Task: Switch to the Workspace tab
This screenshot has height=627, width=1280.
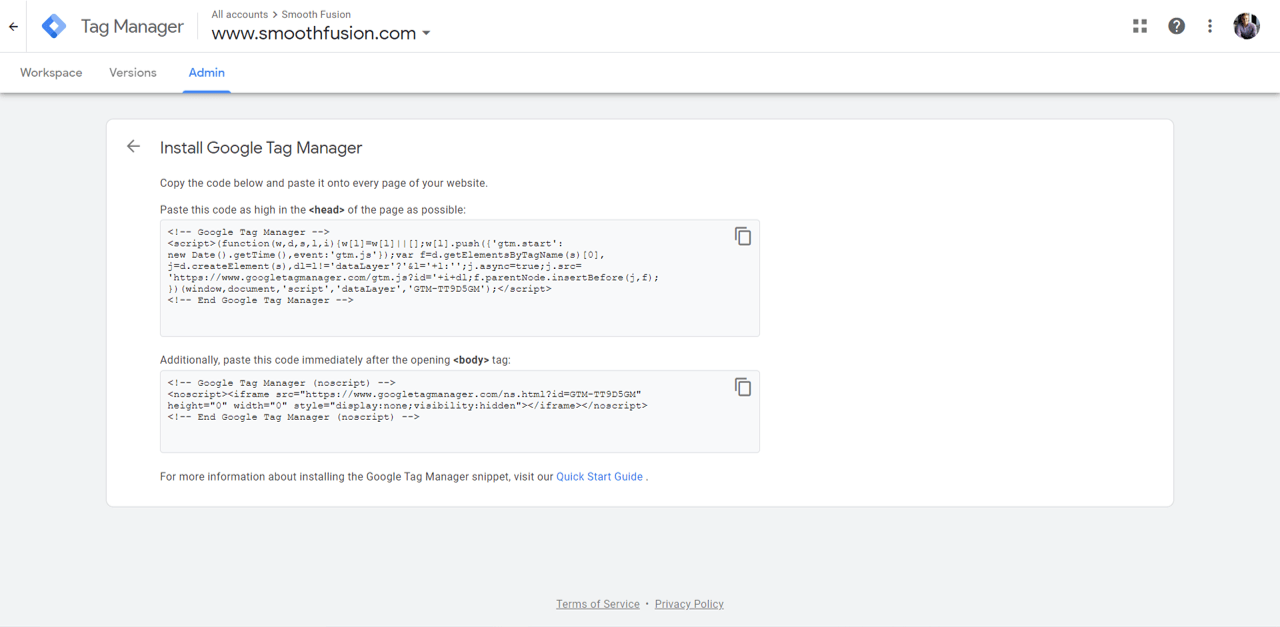Action: [51, 73]
